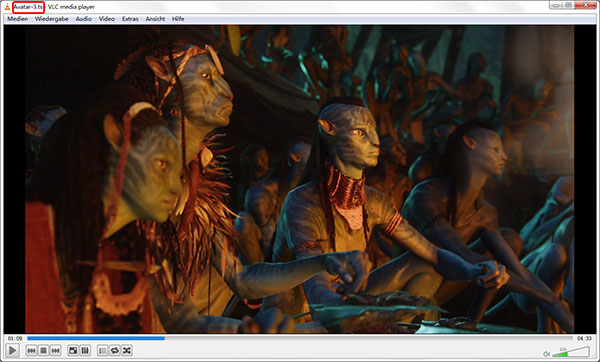Open the Ansicht menu
The width and height of the screenshot is (600, 362).
click(x=155, y=19)
